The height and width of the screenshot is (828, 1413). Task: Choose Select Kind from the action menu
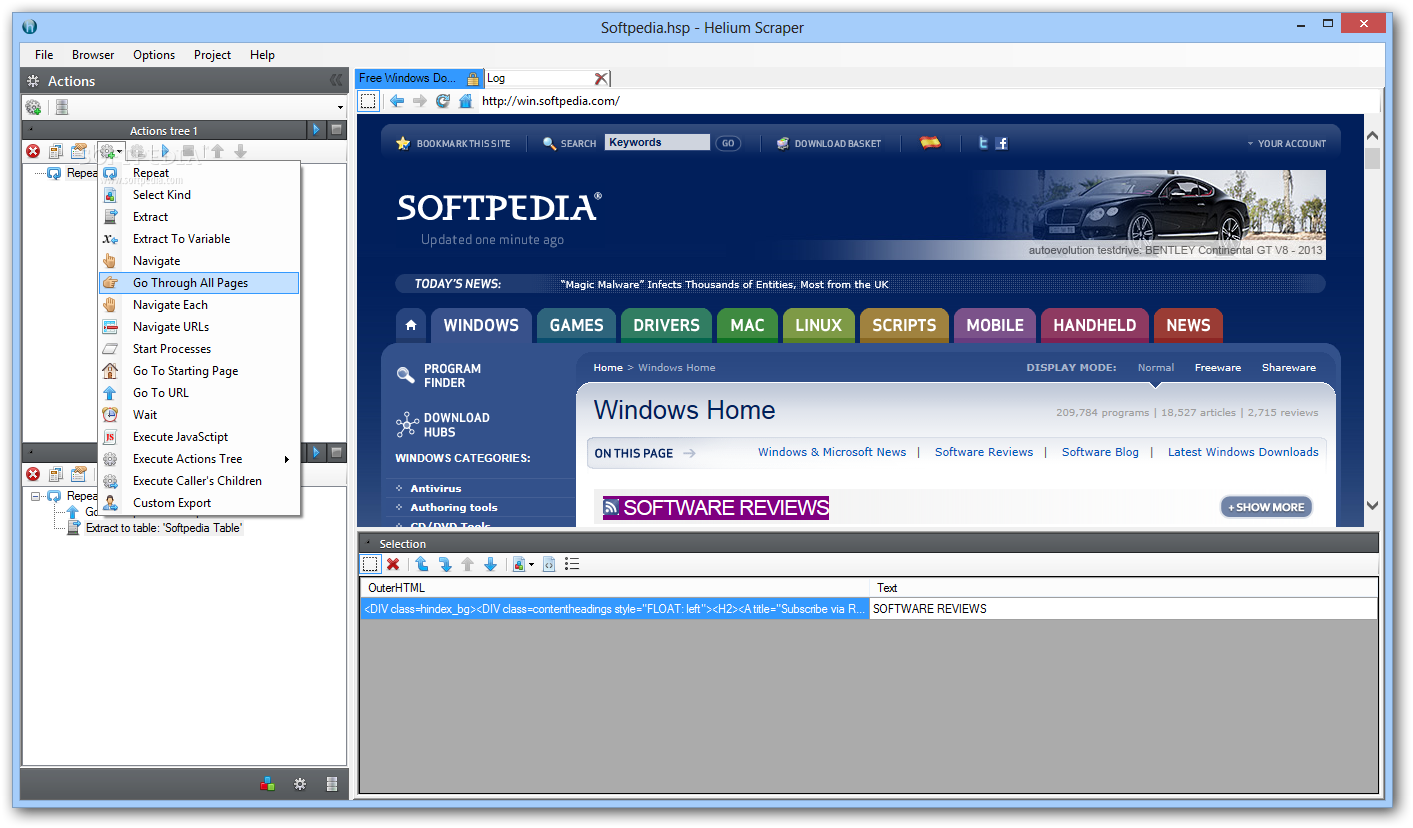tap(199, 195)
